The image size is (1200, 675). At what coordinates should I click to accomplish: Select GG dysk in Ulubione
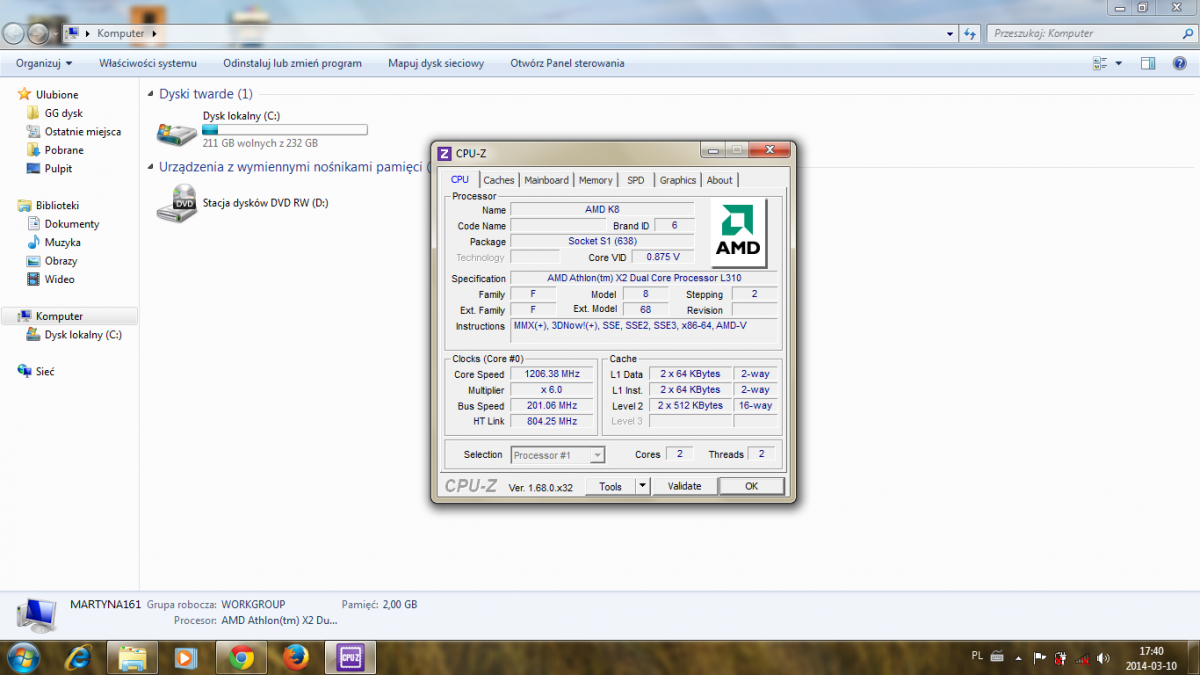tap(64, 113)
